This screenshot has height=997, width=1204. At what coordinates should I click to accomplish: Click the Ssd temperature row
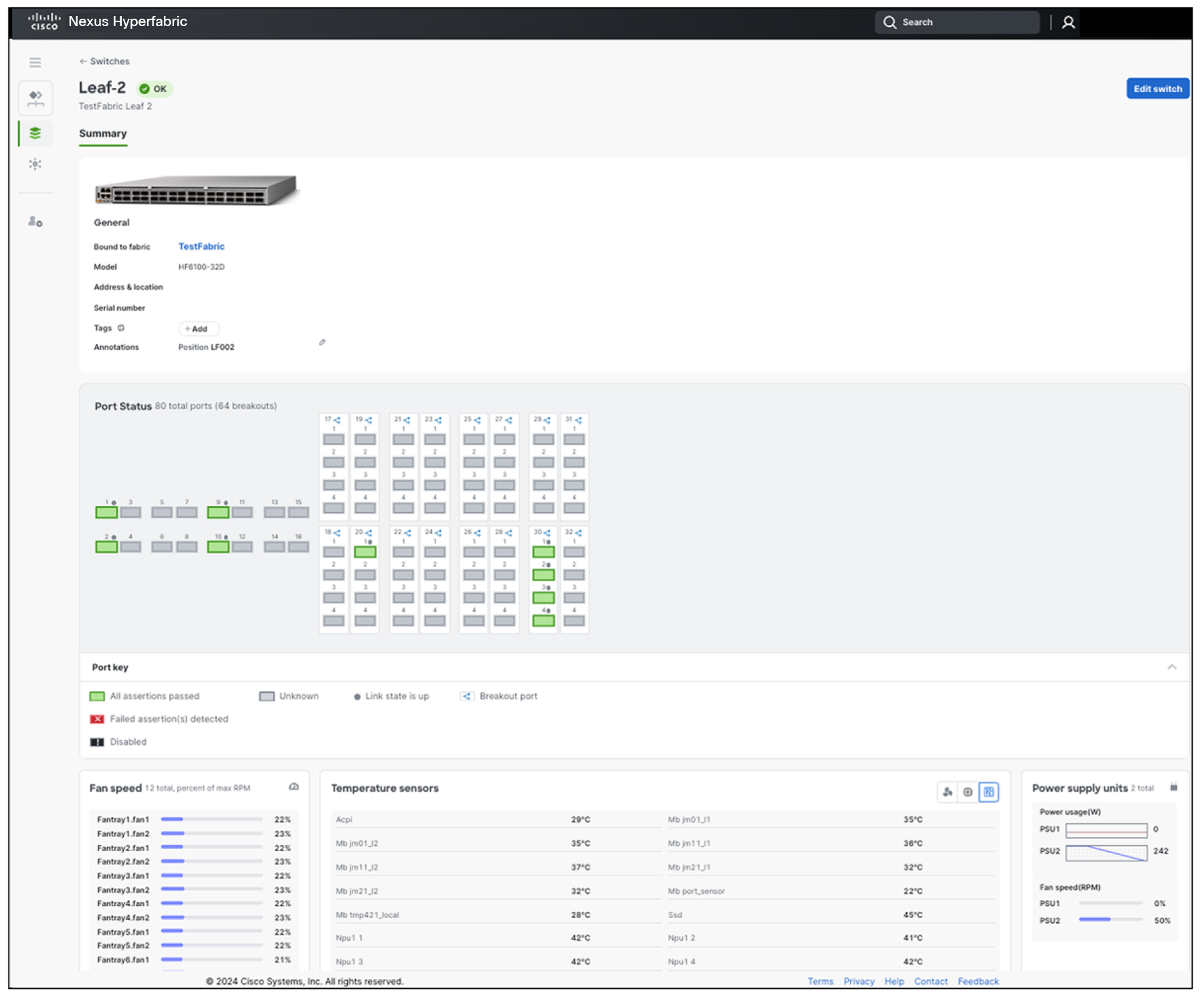[x=830, y=915]
